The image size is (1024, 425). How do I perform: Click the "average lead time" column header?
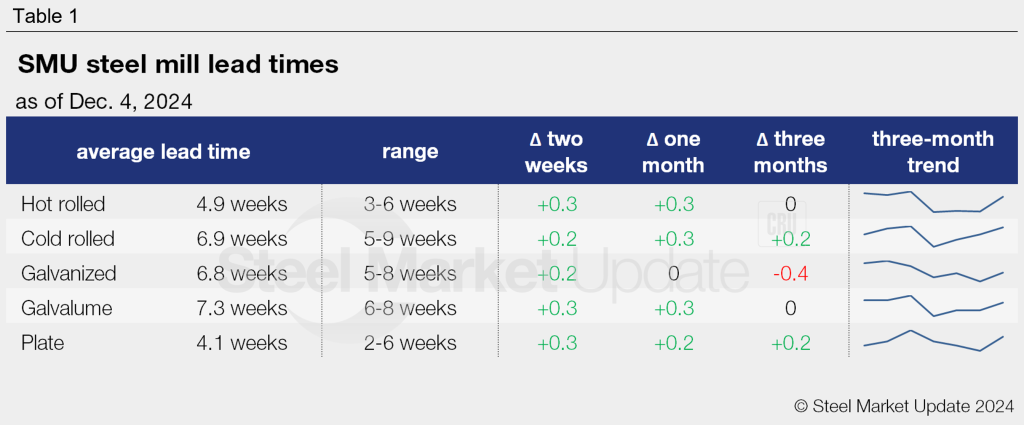click(163, 152)
